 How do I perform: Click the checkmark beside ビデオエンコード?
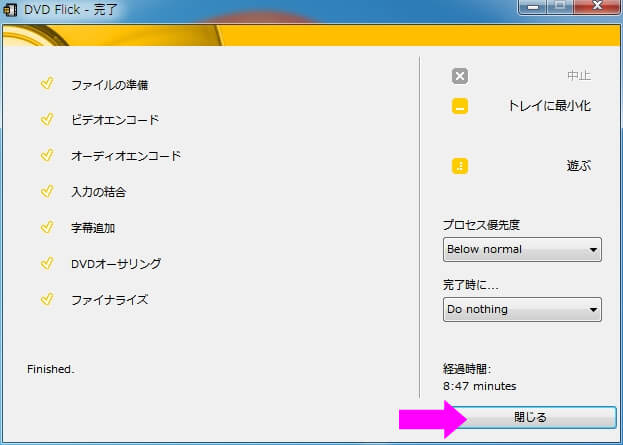[47, 119]
